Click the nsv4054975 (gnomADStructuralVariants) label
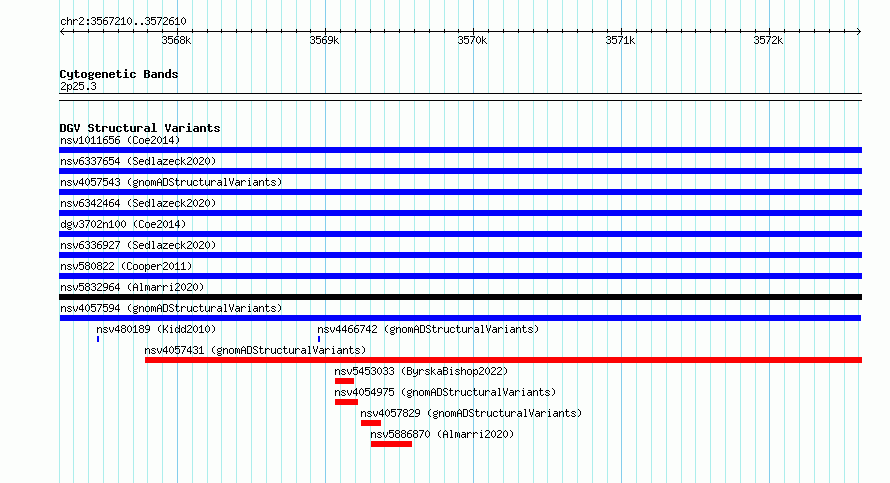The height and width of the screenshot is (483, 890). point(445,392)
